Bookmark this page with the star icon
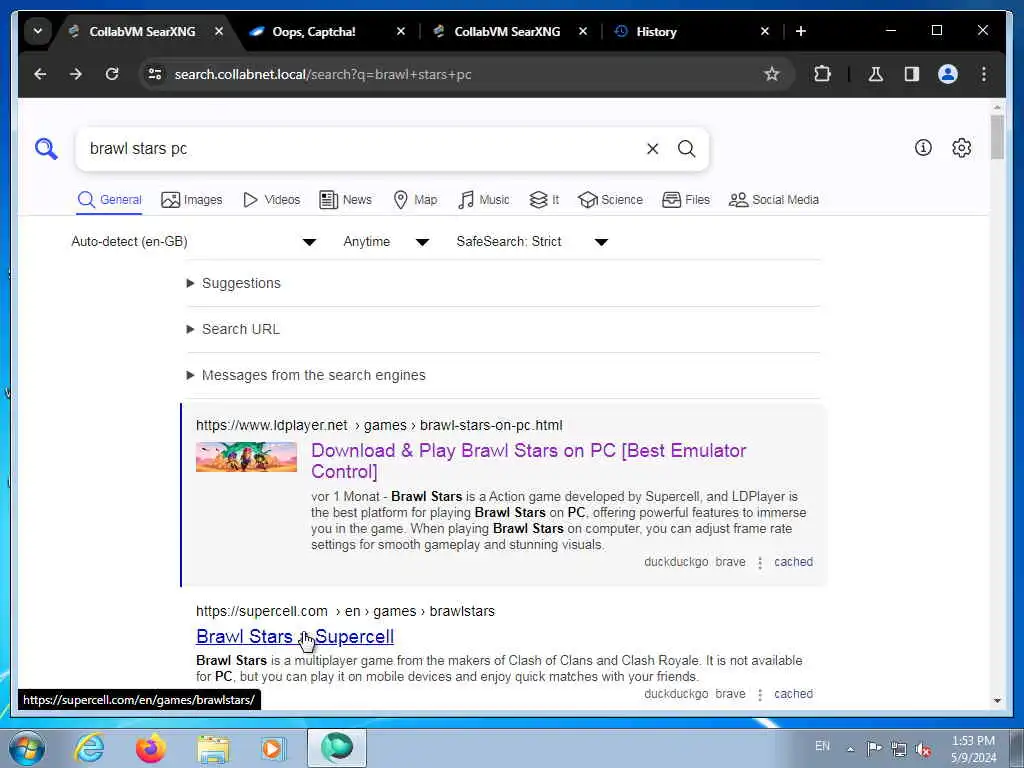 [772, 74]
